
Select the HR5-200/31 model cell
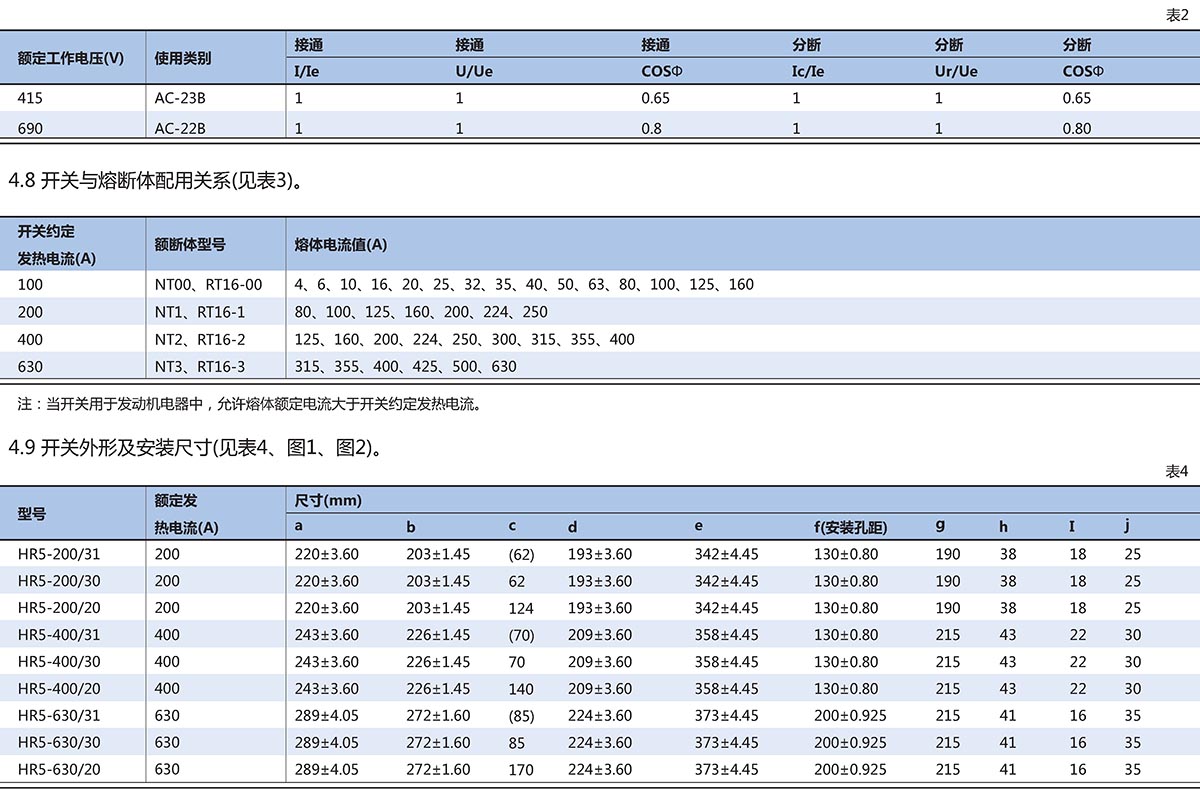tap(59, 554)
